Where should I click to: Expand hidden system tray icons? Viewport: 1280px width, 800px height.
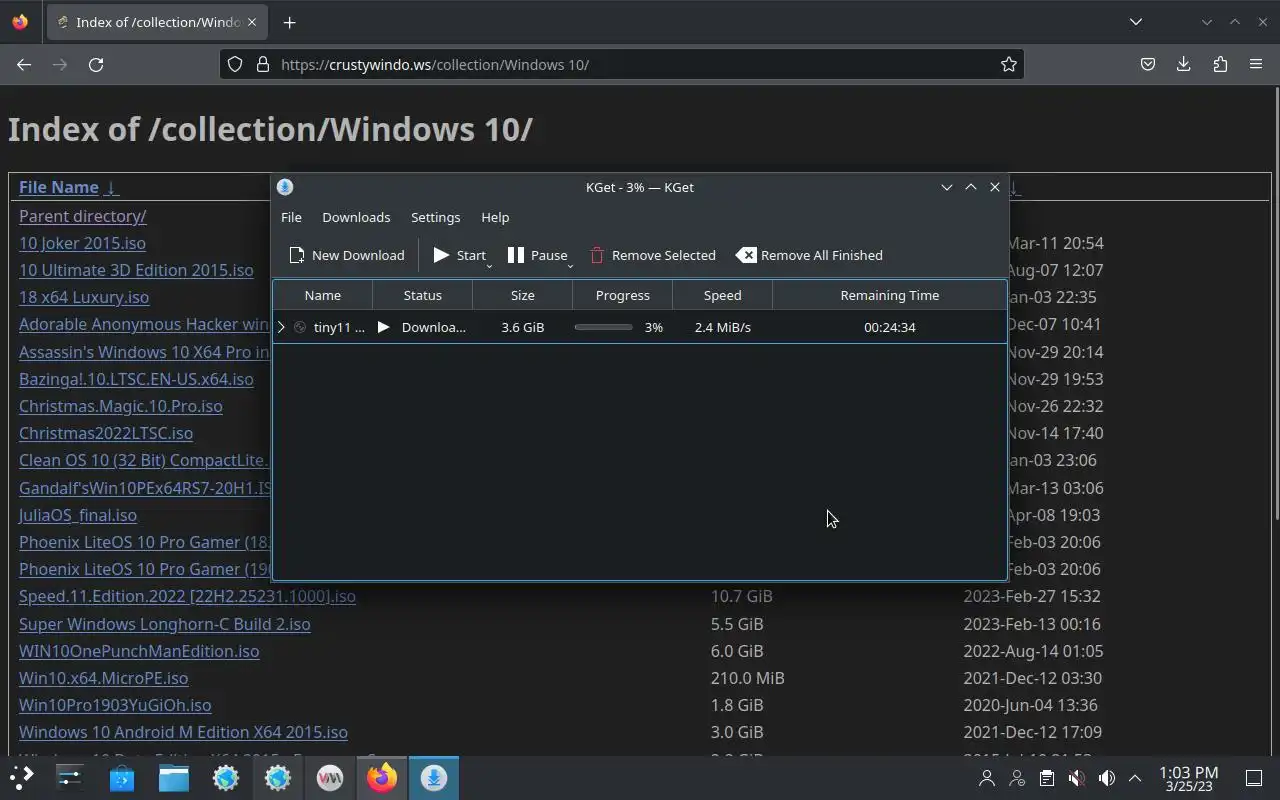[1135, 778]
